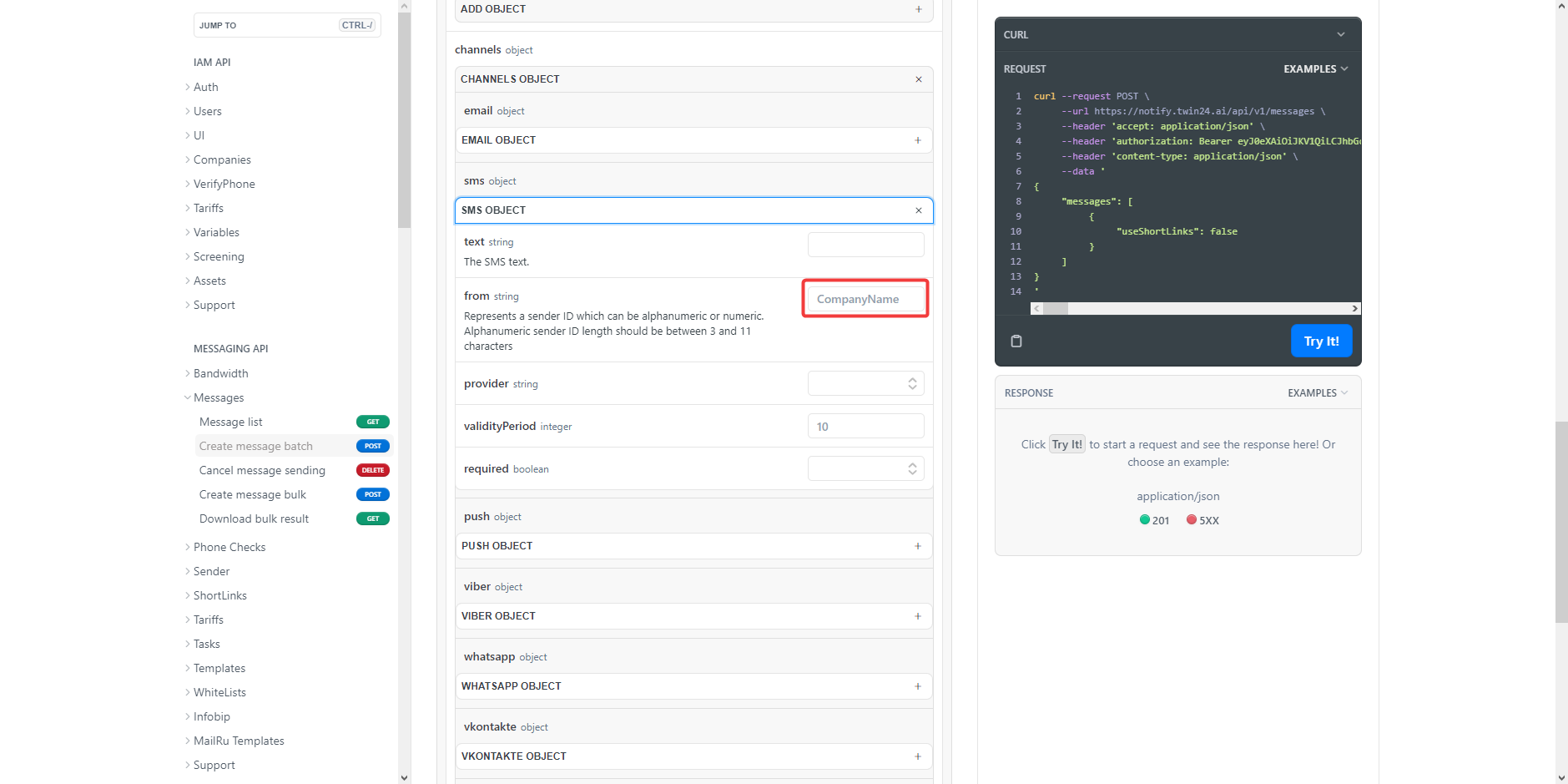Collapse the Messages section in sidebar

219,397
